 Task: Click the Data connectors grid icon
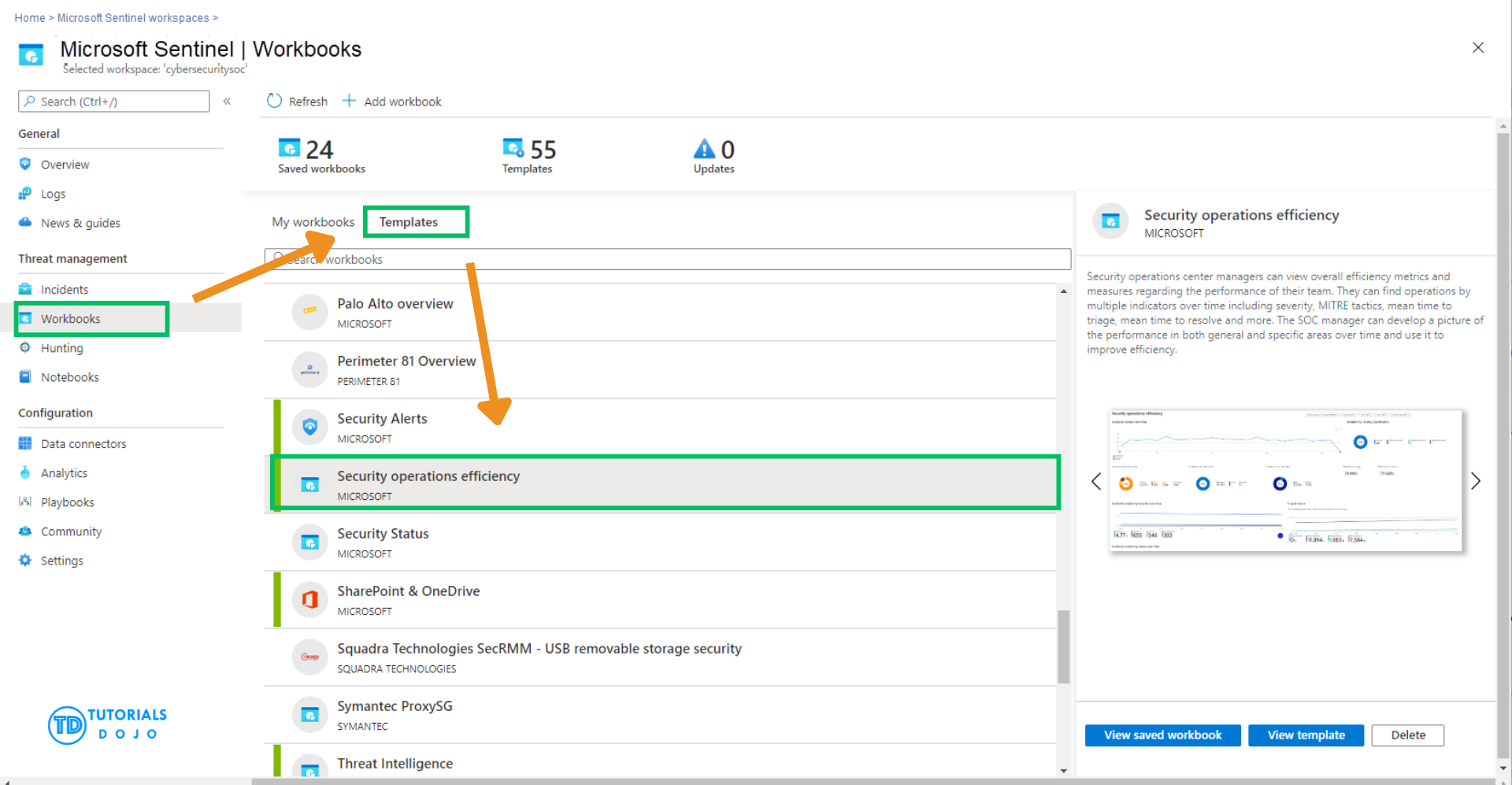pos(25,443)
